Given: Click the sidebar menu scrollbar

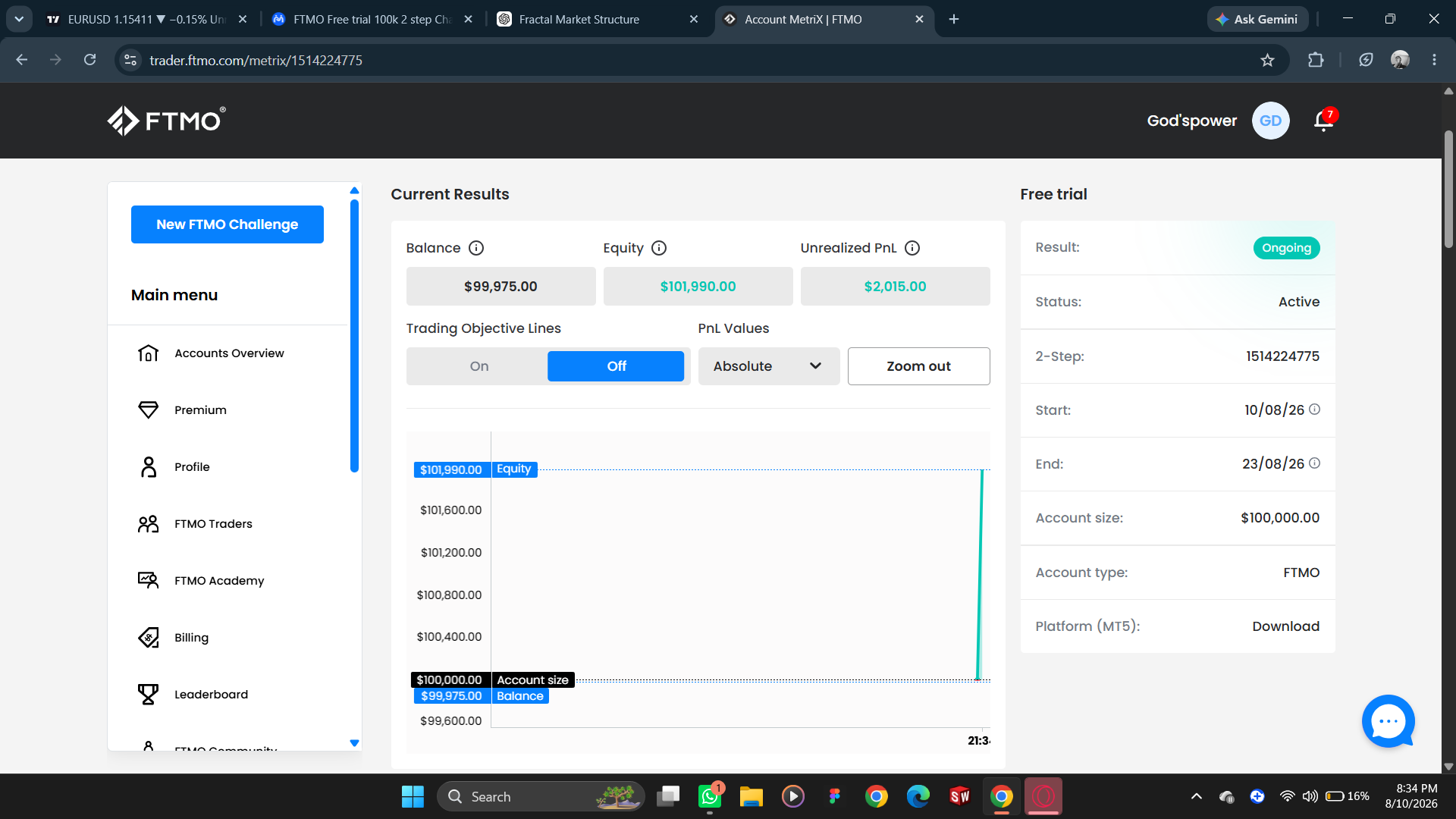Looking at the screenshot, I should pyautogui.click(x=354, y=336).
